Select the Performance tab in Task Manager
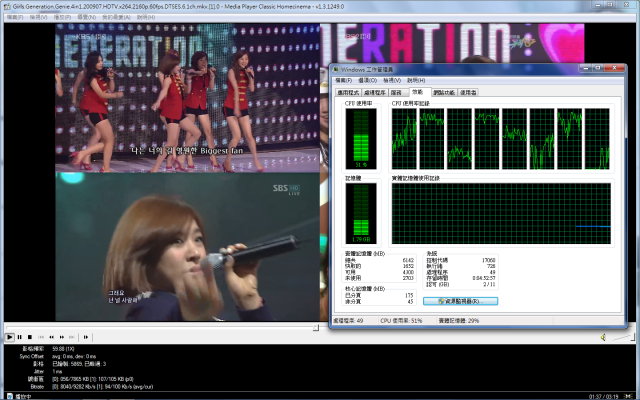 click(x=418, y=92)
